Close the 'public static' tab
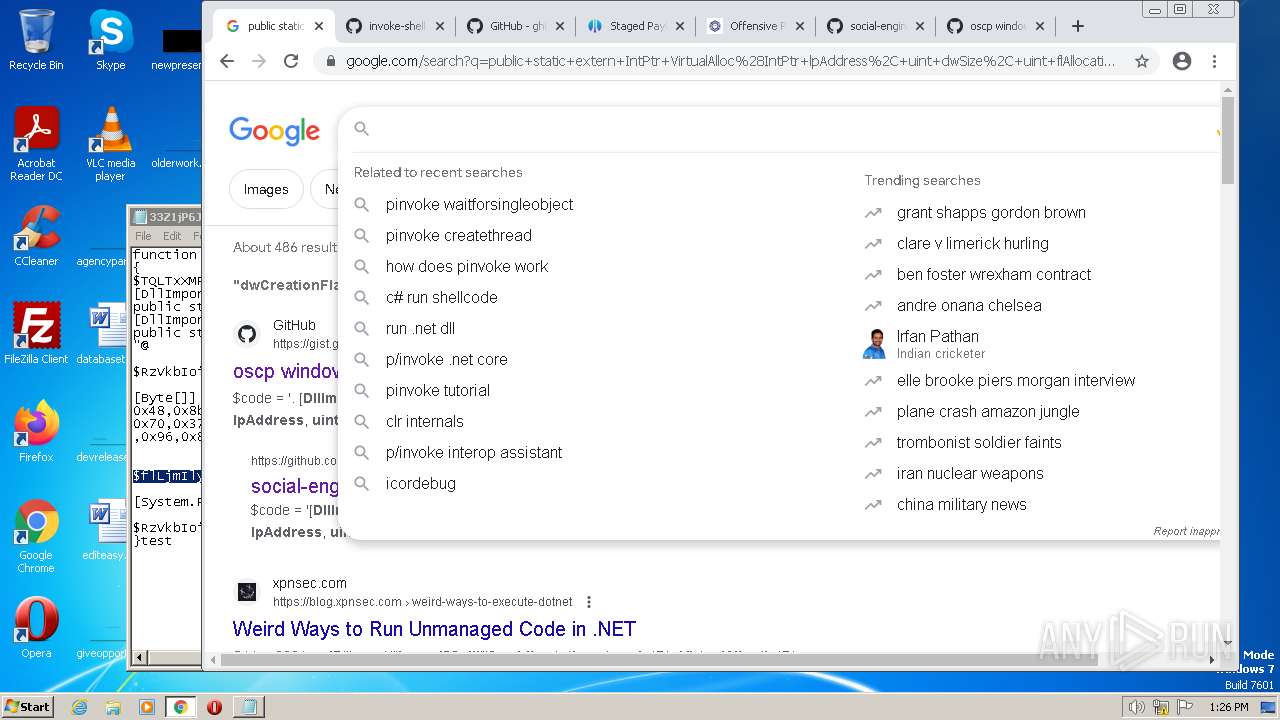This screenshot has height=720, width=1280. (x=319, y=26)
